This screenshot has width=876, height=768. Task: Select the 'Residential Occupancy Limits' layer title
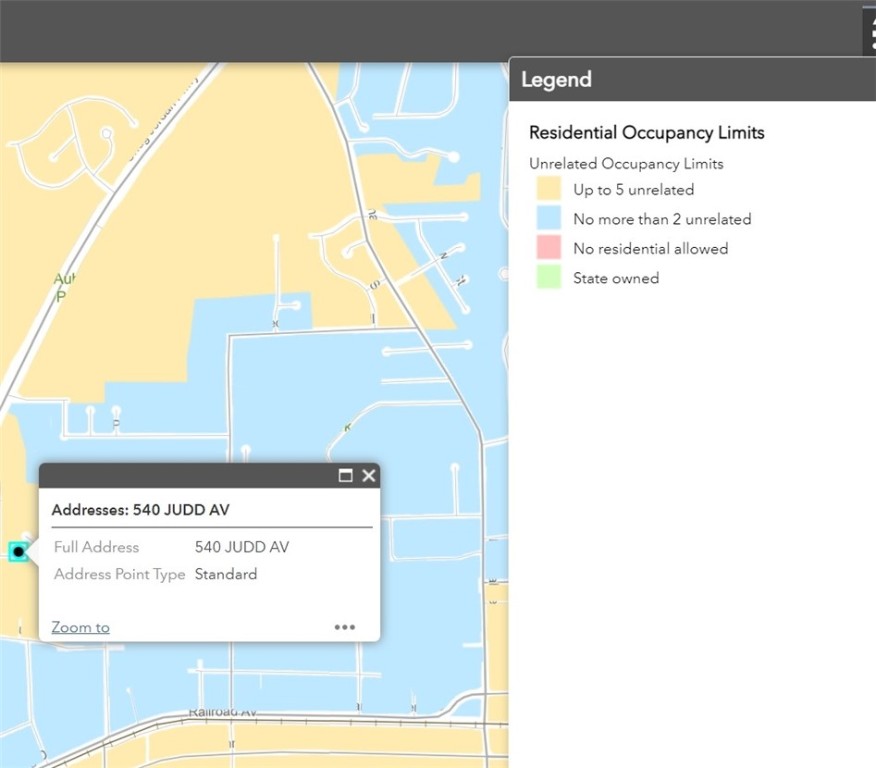tap(646, 132)
